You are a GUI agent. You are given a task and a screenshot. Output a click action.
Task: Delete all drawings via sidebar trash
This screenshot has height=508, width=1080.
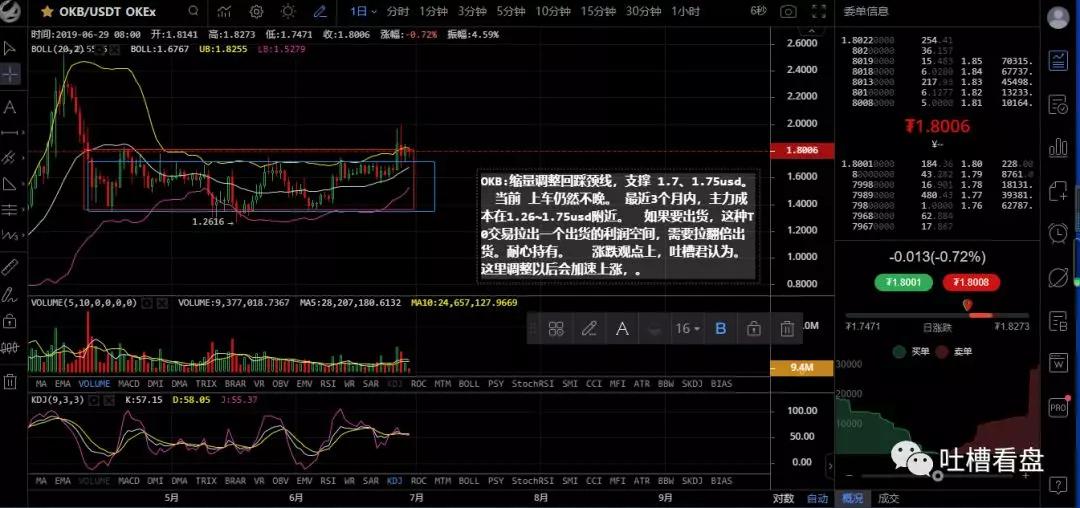(x=10, y=381)
